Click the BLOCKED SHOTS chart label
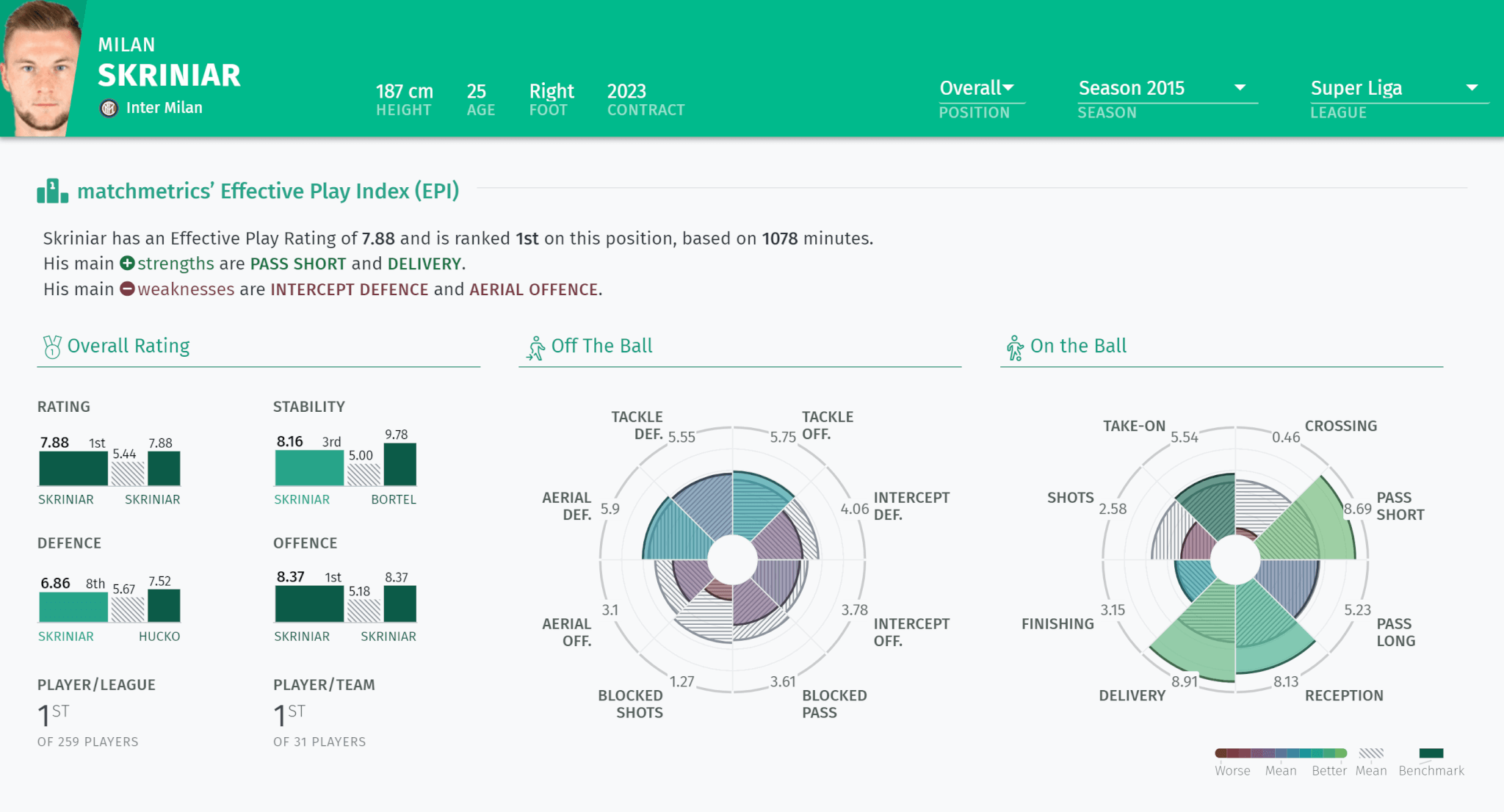The height and width of the screenshot is (812, 1504). (631, 703)
